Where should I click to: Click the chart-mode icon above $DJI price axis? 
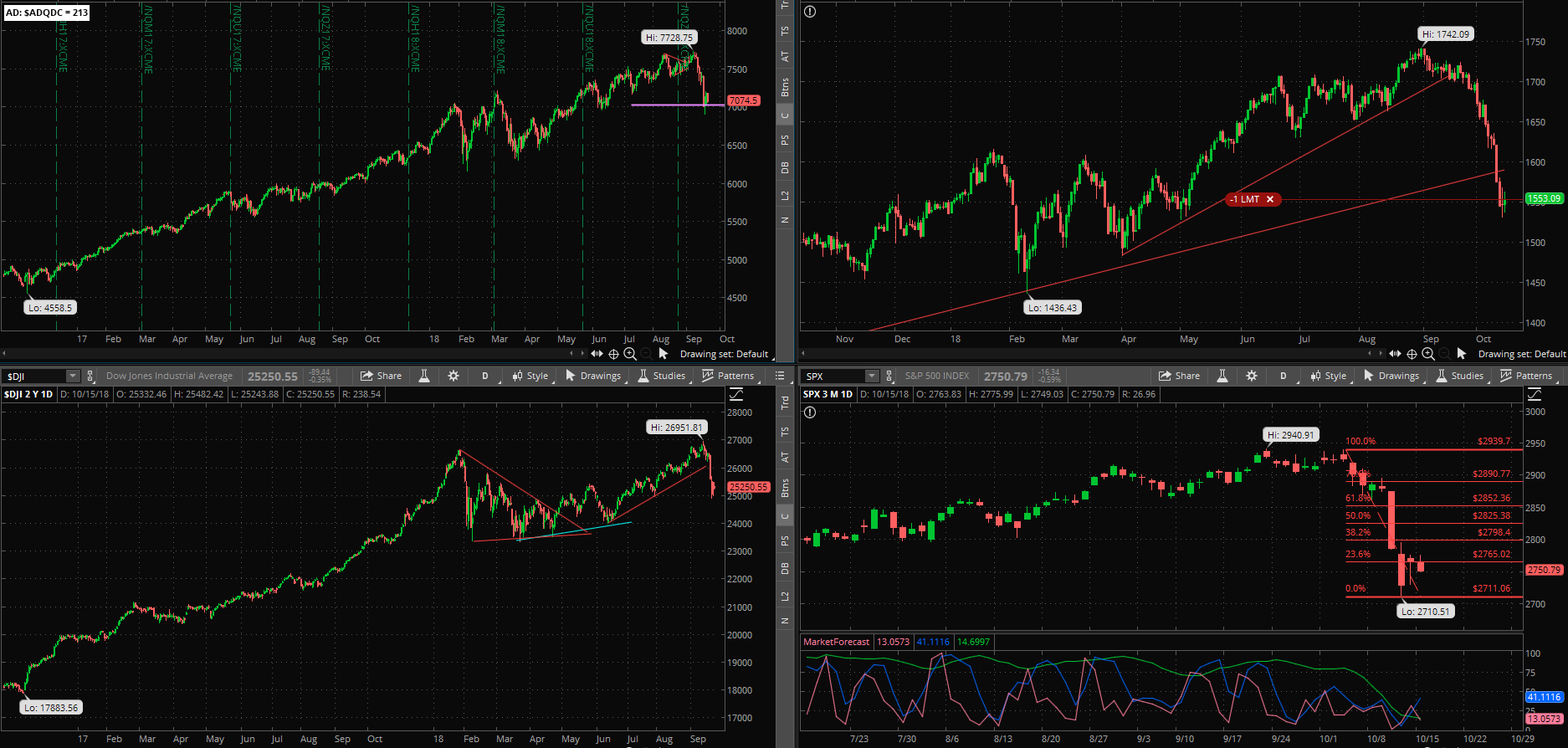[x=736, y=394]
